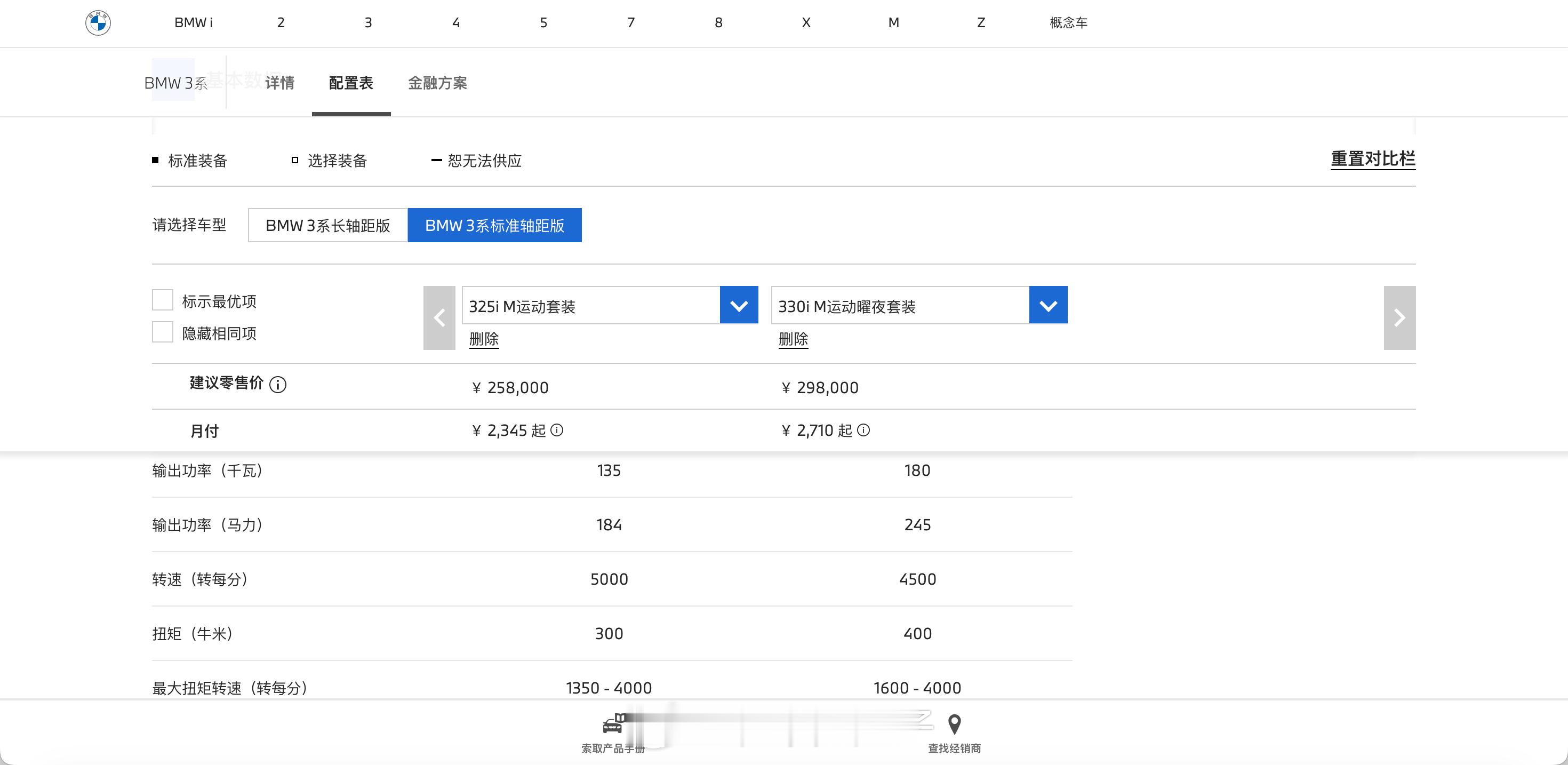The width and height of the screenshot is (1568, 765).
Task: Select the BMW 3系长轴距版 model option
Action: (x=327, y=225)
